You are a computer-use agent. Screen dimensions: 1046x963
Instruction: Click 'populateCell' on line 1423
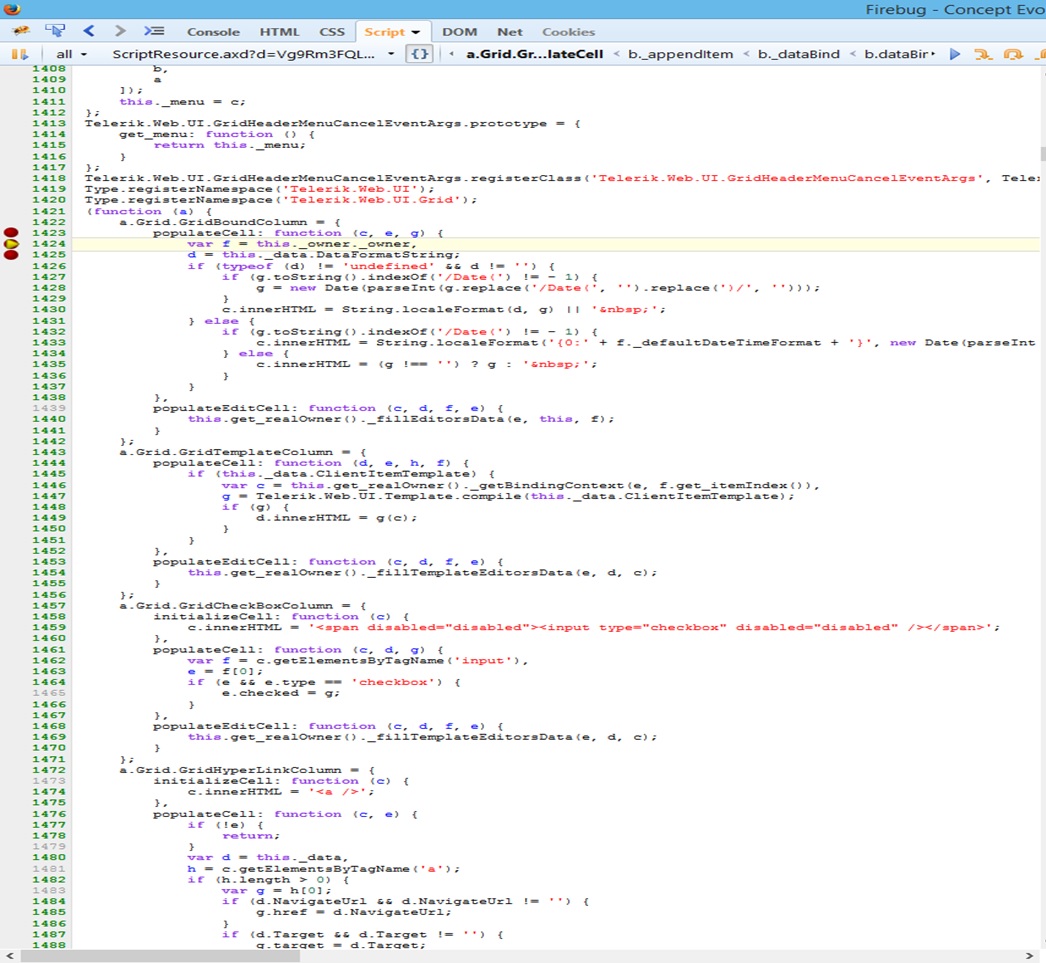(x=209, y=233)
